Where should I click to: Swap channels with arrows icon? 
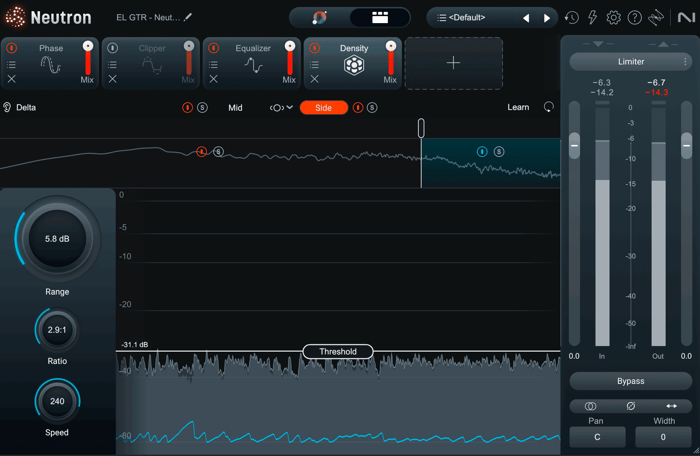point(671,406)
